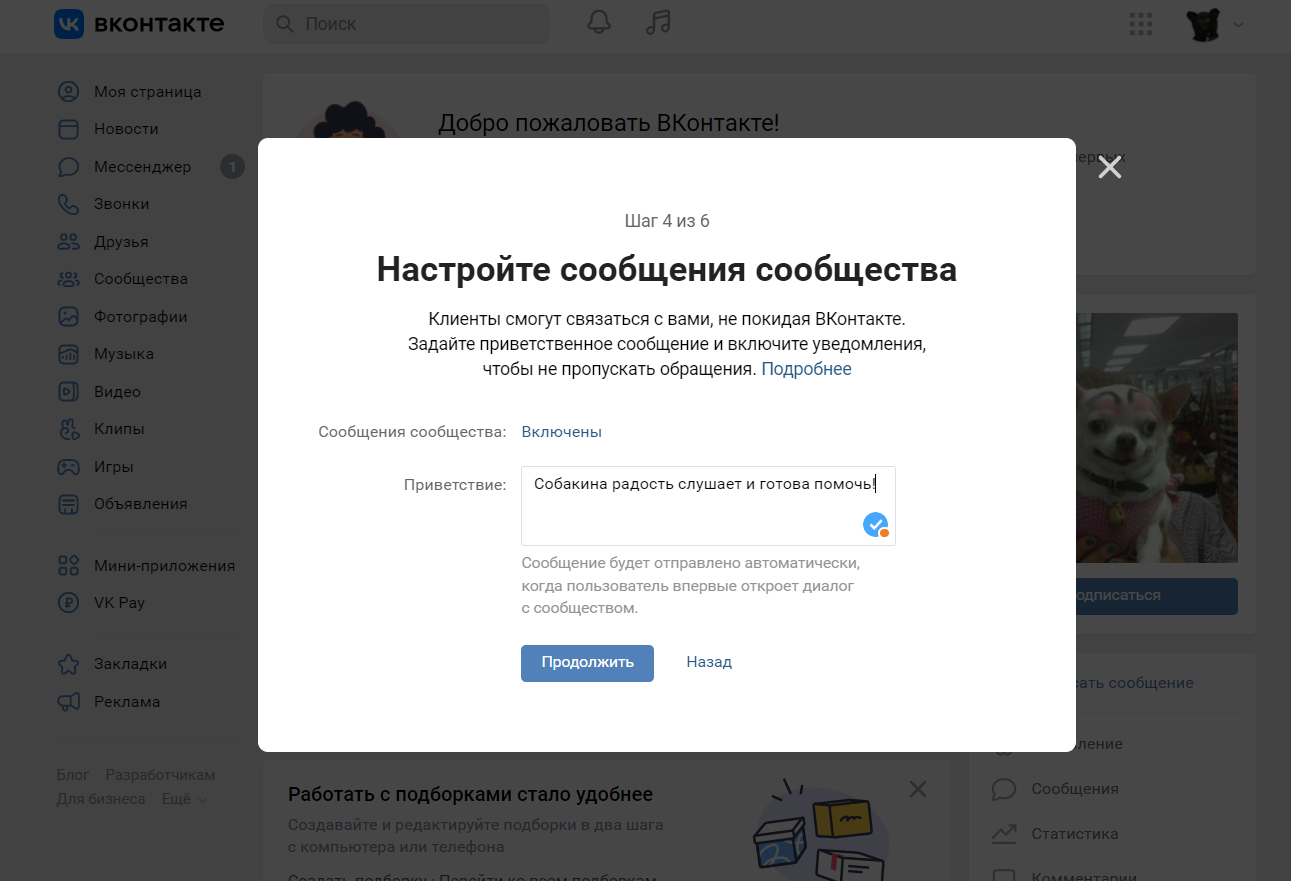Click the Продолжить button

587,663
